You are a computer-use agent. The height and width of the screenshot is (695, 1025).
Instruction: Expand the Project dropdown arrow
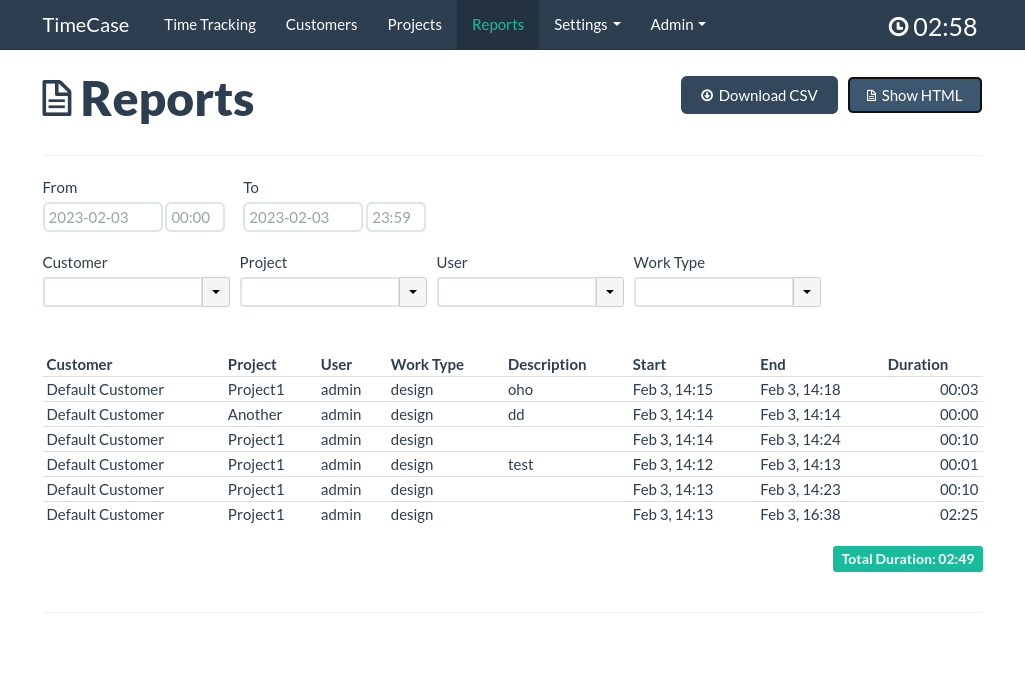413,292
